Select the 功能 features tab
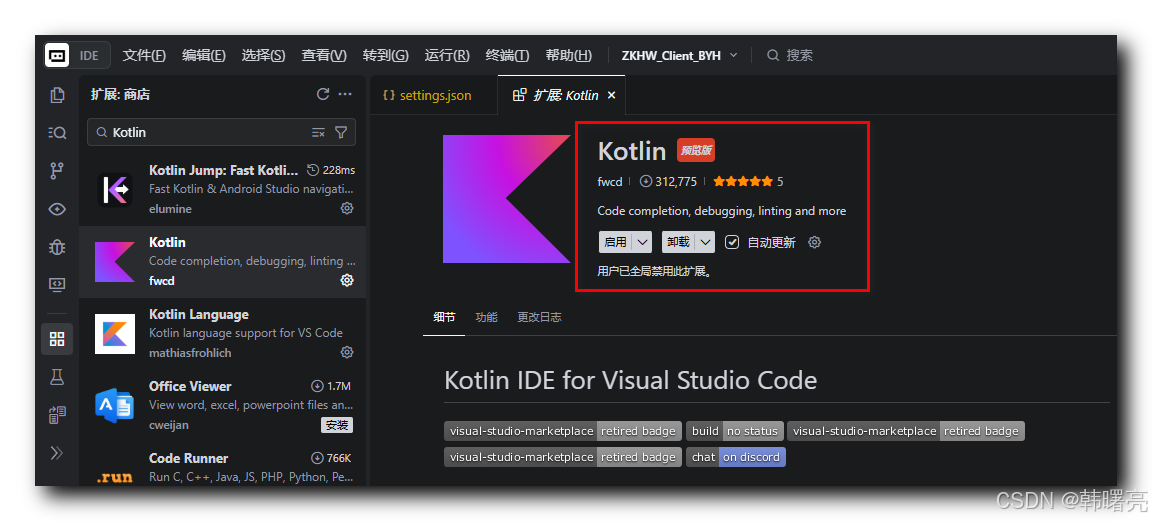The image size is (1152, 521). (x=486, y=317)
